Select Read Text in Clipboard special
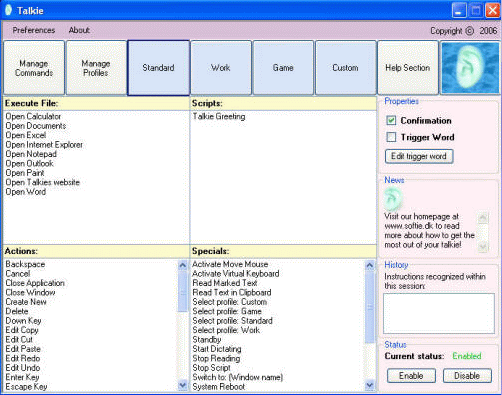Viewport: 502px width, 395px height. pyautogui.click(x=232, y=292)
